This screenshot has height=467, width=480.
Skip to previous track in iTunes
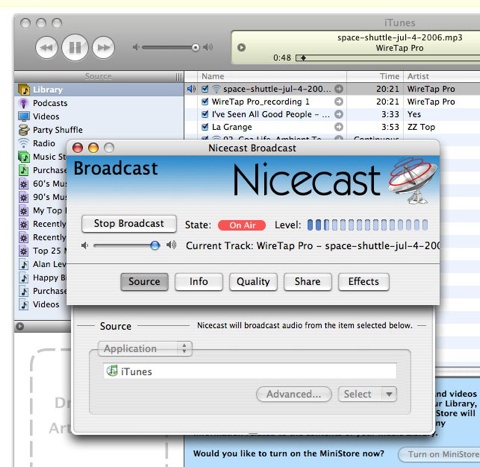coord(46,47)
